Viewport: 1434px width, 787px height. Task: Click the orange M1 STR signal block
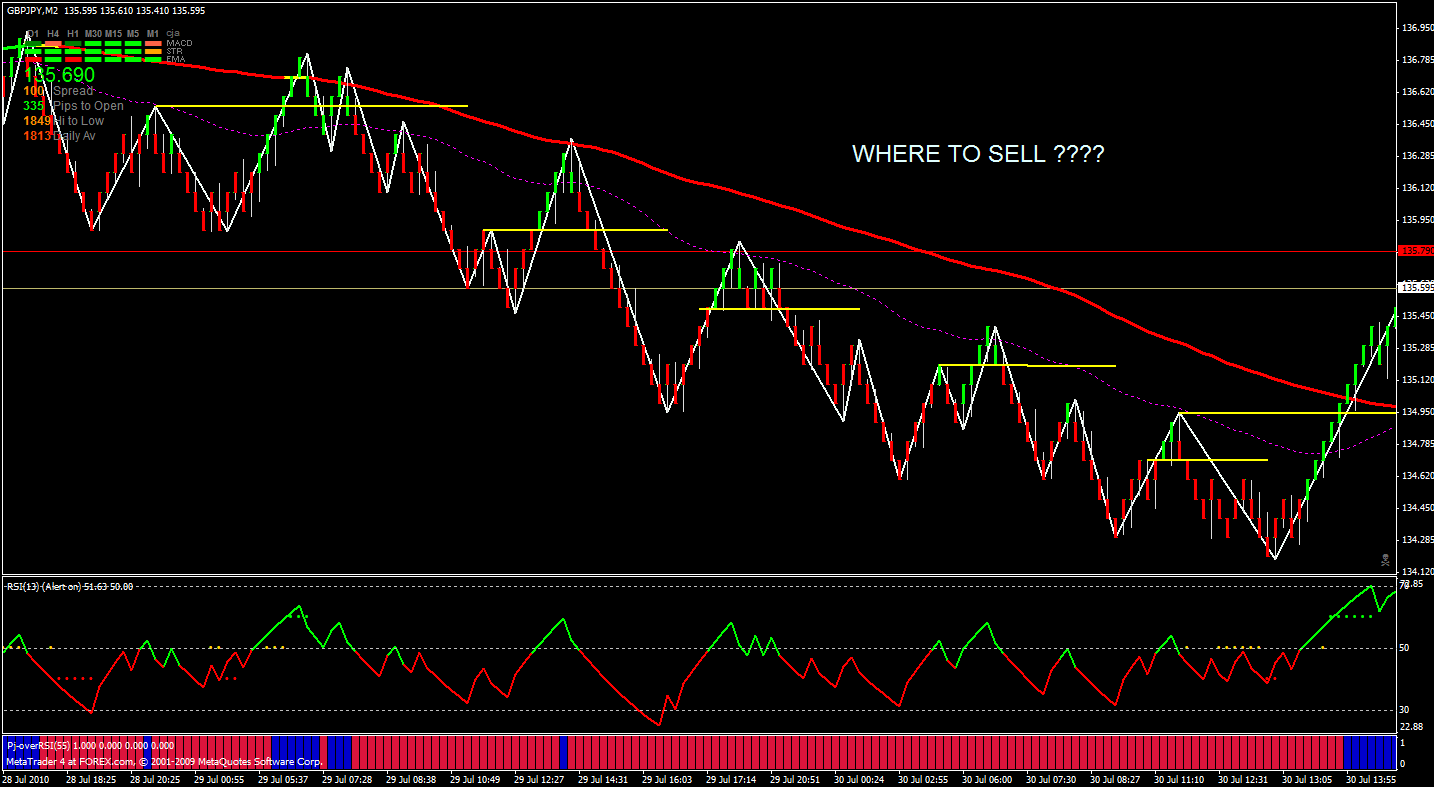pos(153,51)
